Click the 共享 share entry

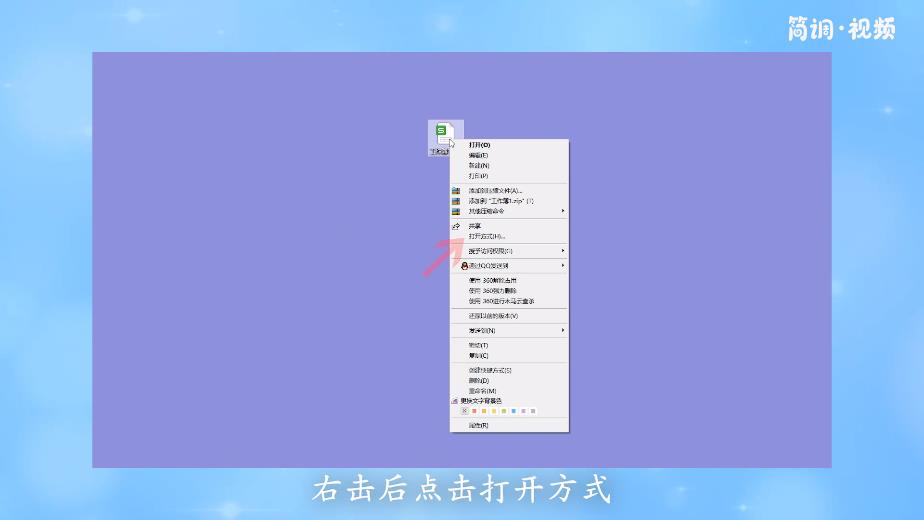click(509, 226)
